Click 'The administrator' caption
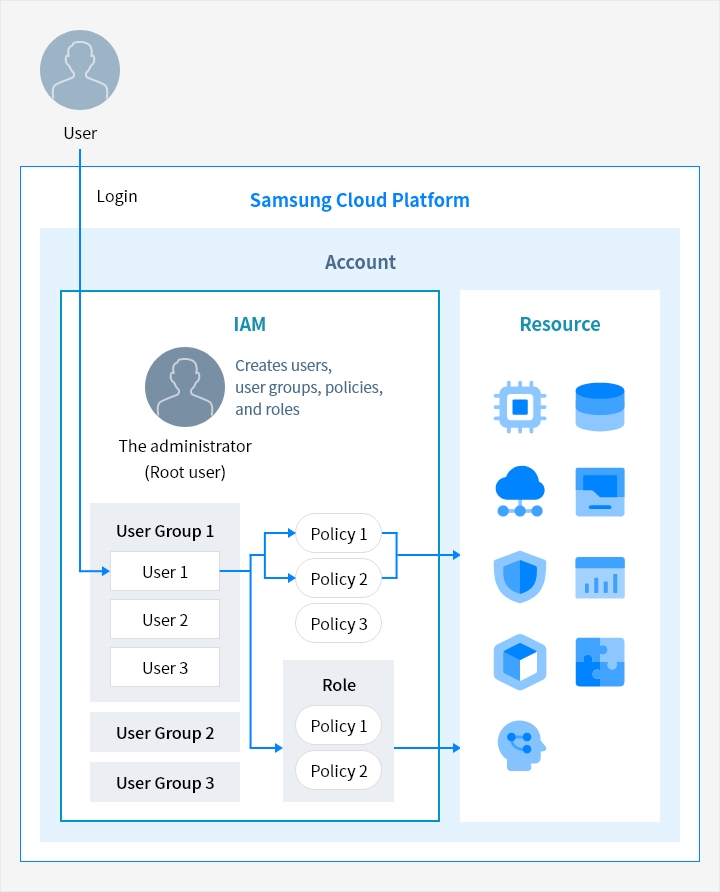Image resolution: width=720 pixels, height=892 pixels. pos(185,445)
